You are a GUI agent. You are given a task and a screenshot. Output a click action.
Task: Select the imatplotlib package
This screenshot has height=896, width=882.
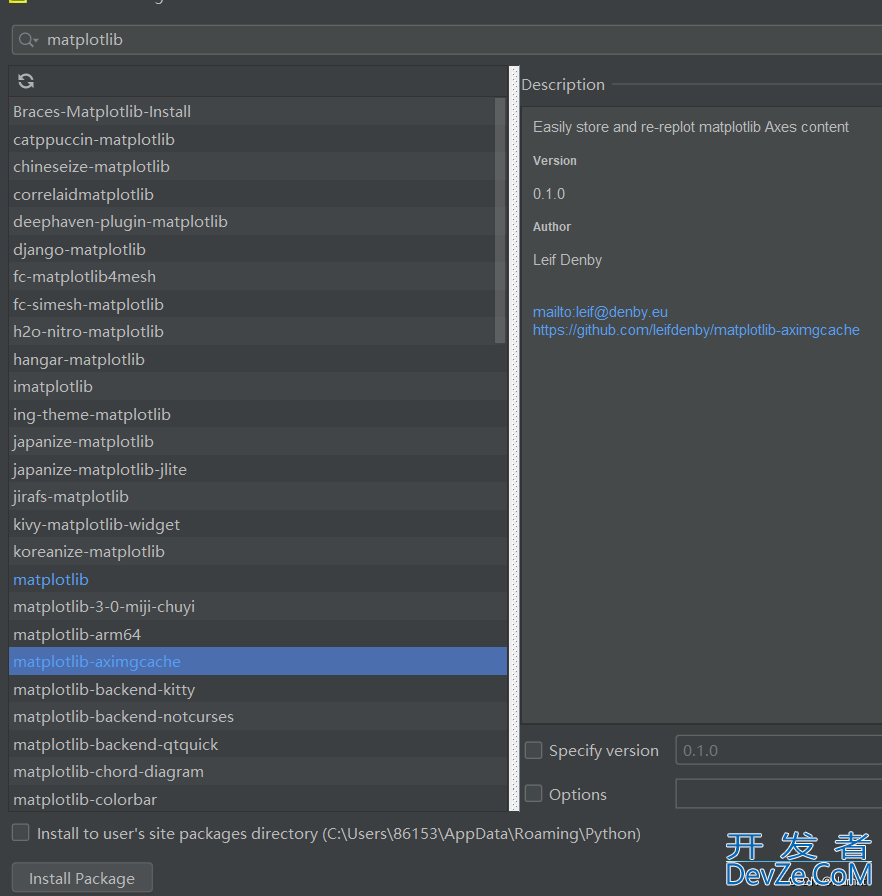258,387
